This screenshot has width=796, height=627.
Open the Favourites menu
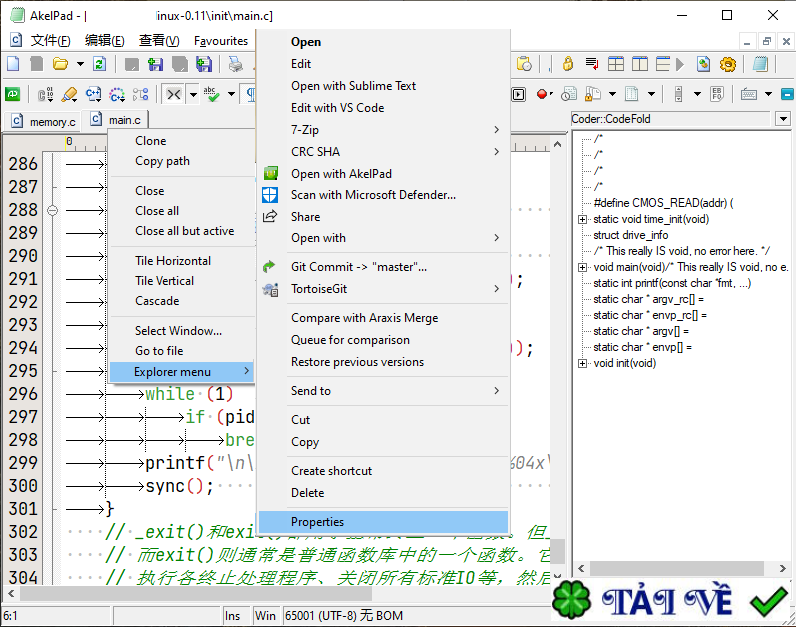(x=221, y=41)
